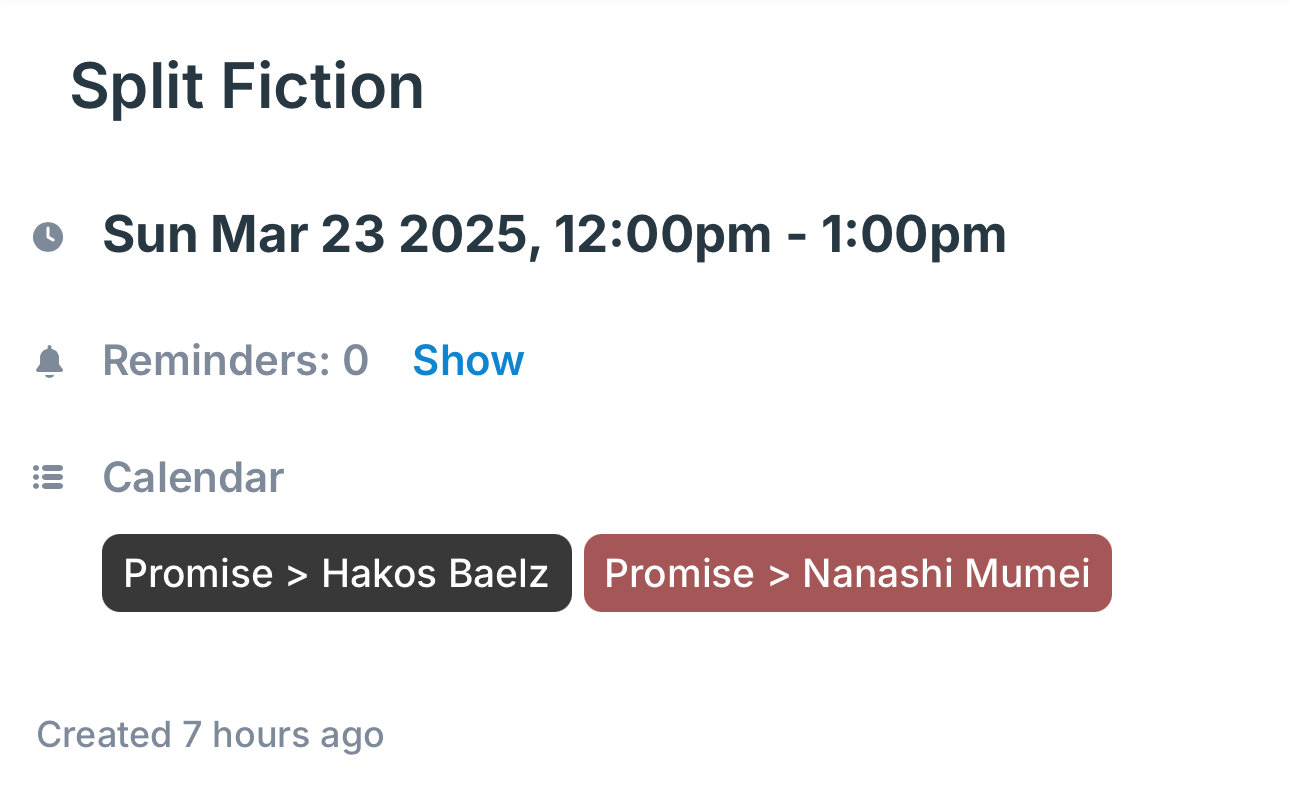
Task: Click the 12:00pm start time
Action: 662,236
